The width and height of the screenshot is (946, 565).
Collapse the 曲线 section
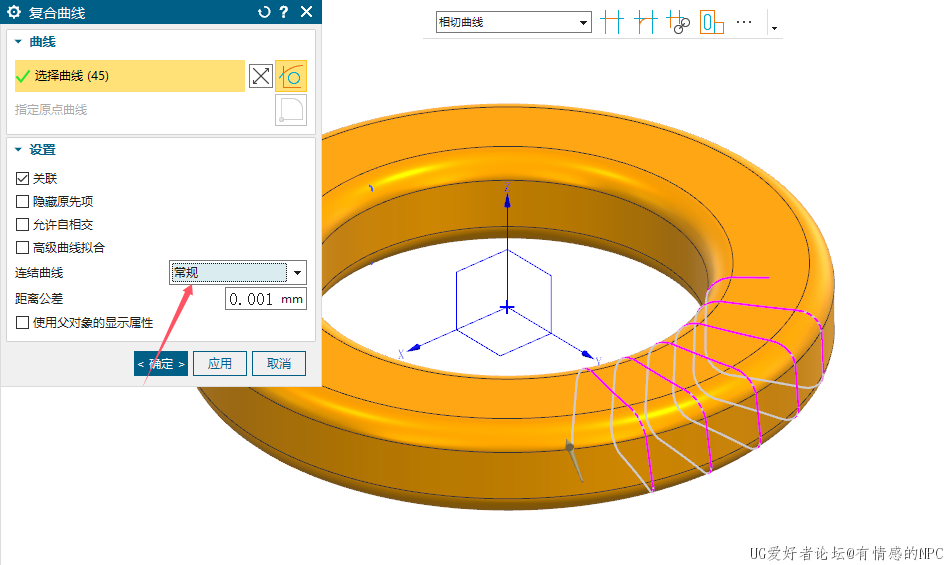[18, 42]
